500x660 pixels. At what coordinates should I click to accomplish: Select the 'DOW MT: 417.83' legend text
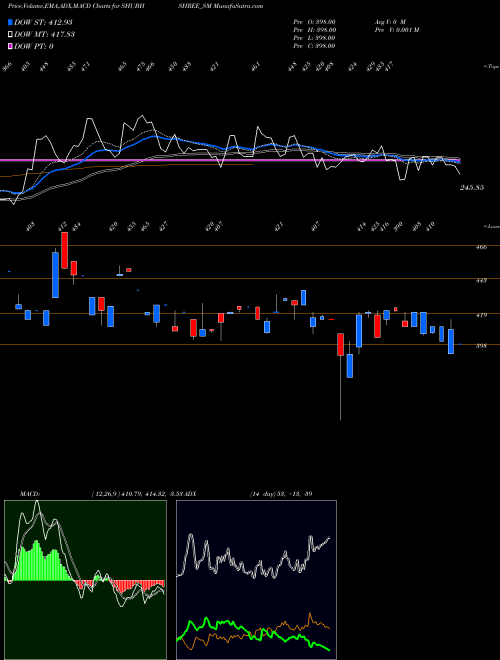click(x=45, y=34)
